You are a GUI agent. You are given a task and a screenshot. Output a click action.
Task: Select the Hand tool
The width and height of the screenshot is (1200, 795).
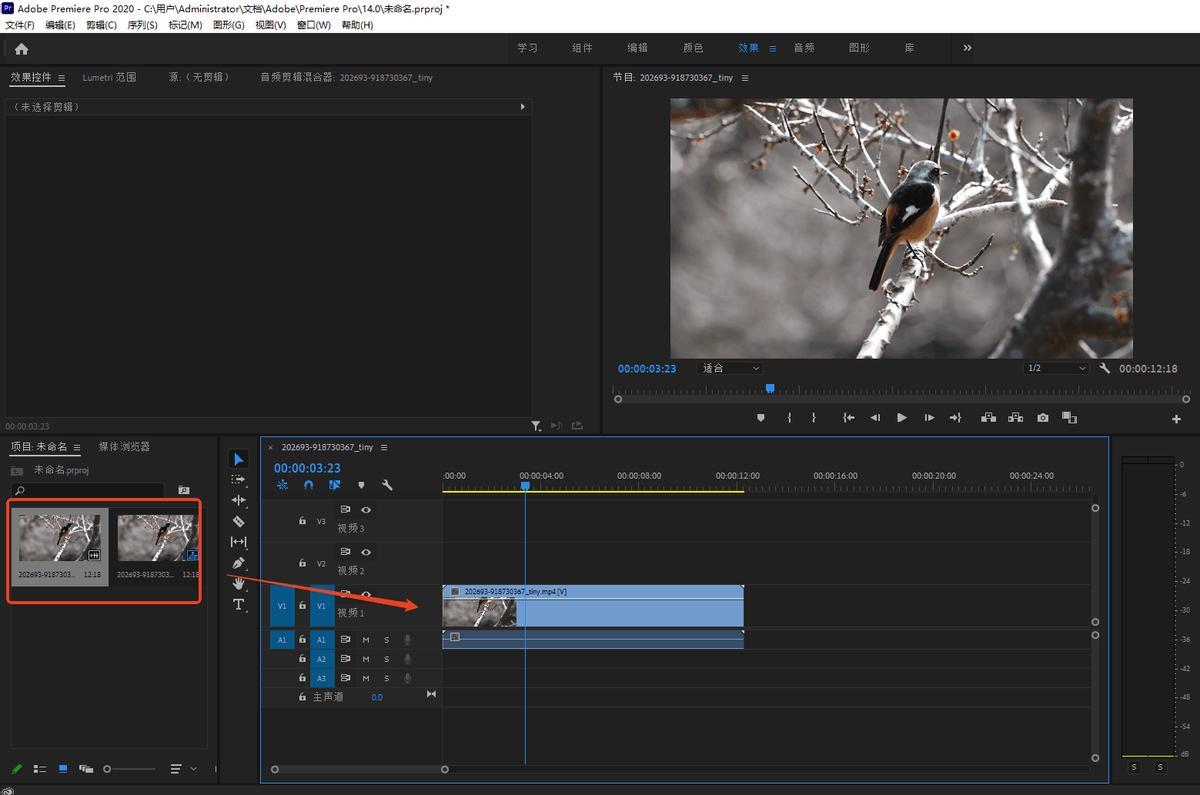pos(238,584)
